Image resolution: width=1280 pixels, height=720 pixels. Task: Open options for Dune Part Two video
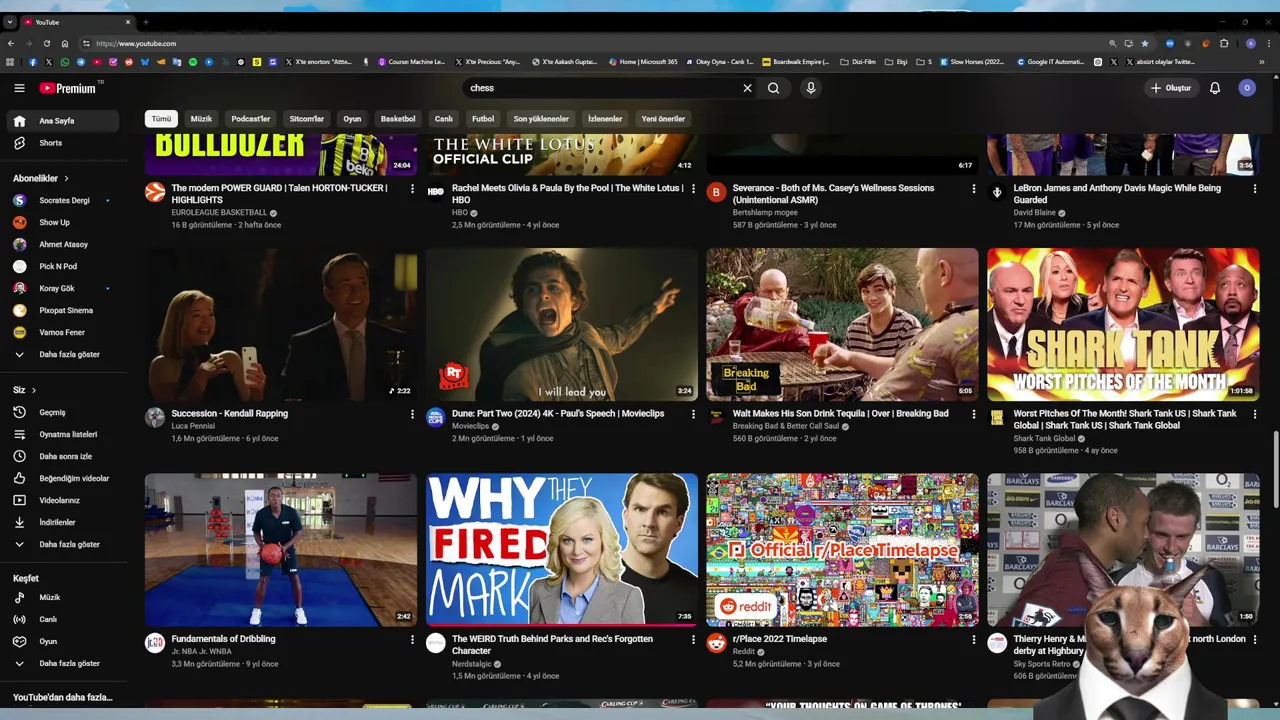click(693, 414)
